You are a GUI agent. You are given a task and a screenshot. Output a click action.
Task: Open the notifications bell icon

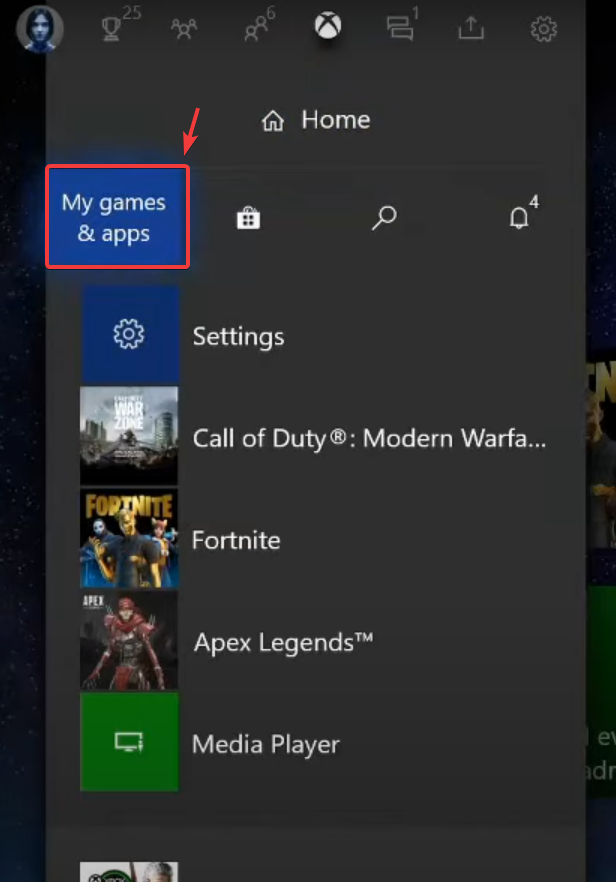click(x=519, y=218)
